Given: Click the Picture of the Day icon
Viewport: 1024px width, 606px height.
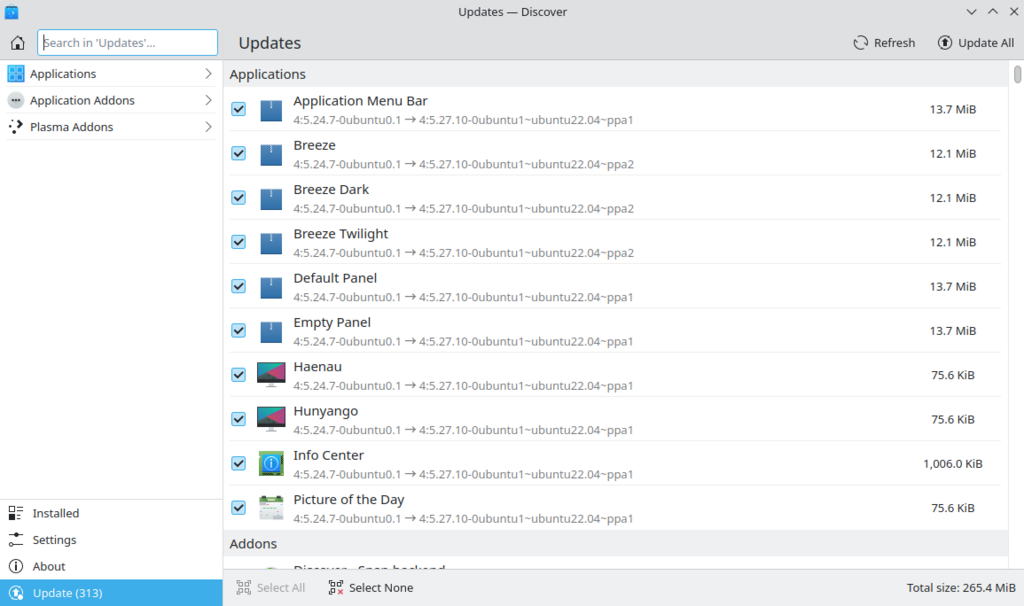Looking at the screenshot, I should 271,507.
